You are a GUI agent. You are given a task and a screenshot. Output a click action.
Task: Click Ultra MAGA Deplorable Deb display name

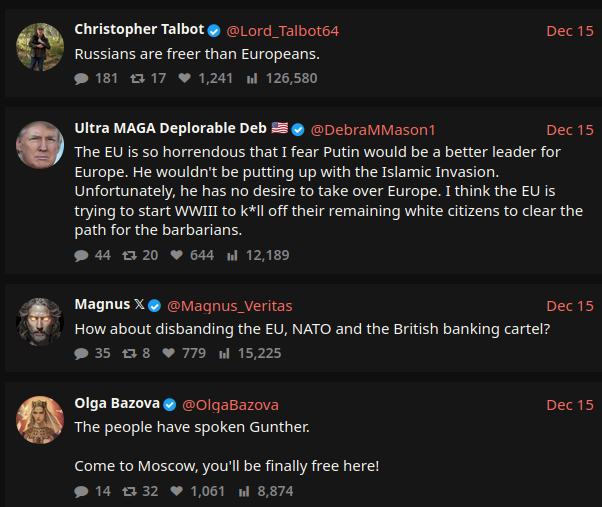click(169, 130)
